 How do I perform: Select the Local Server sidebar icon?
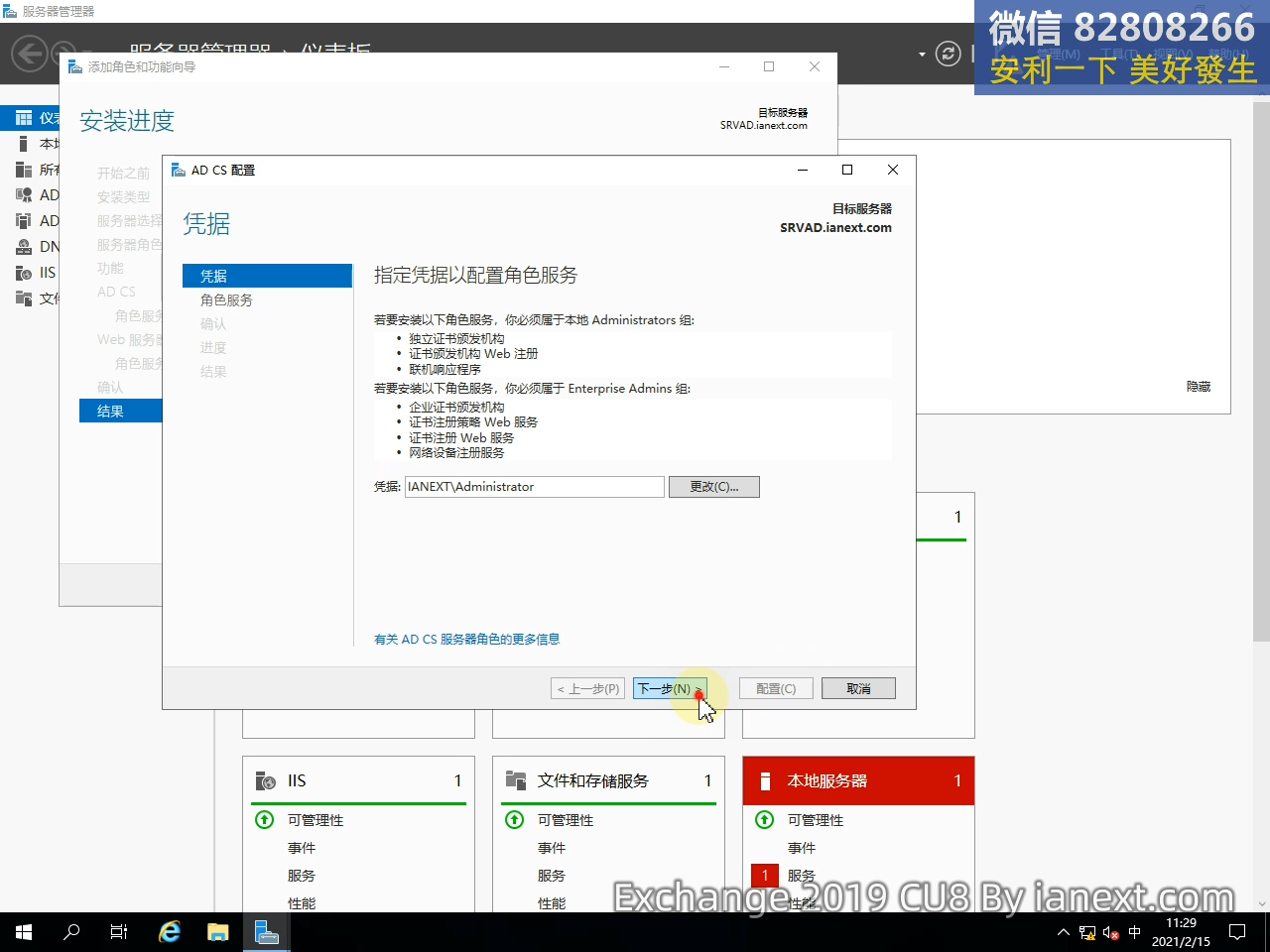coord(24,144)
